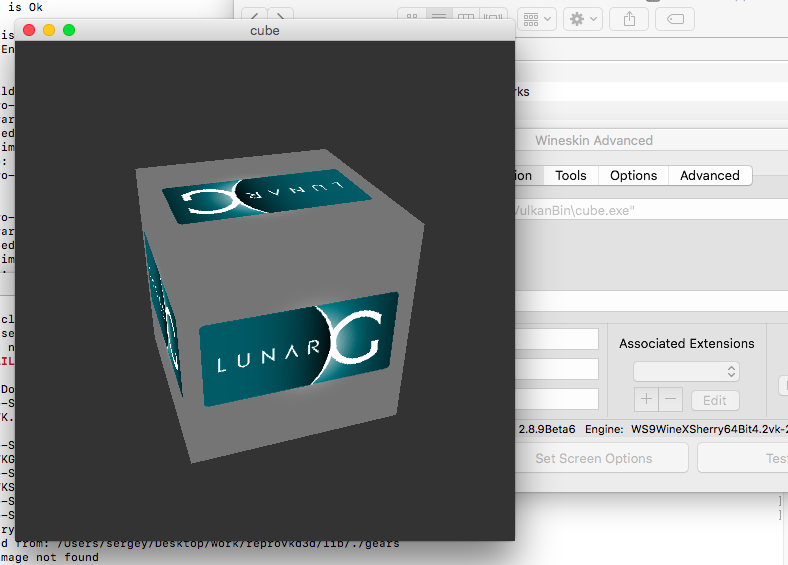Select the partially hidden Configuration tab
This screenshot has width=788, height=565.
pyautogui.click(x=528, y=175)
